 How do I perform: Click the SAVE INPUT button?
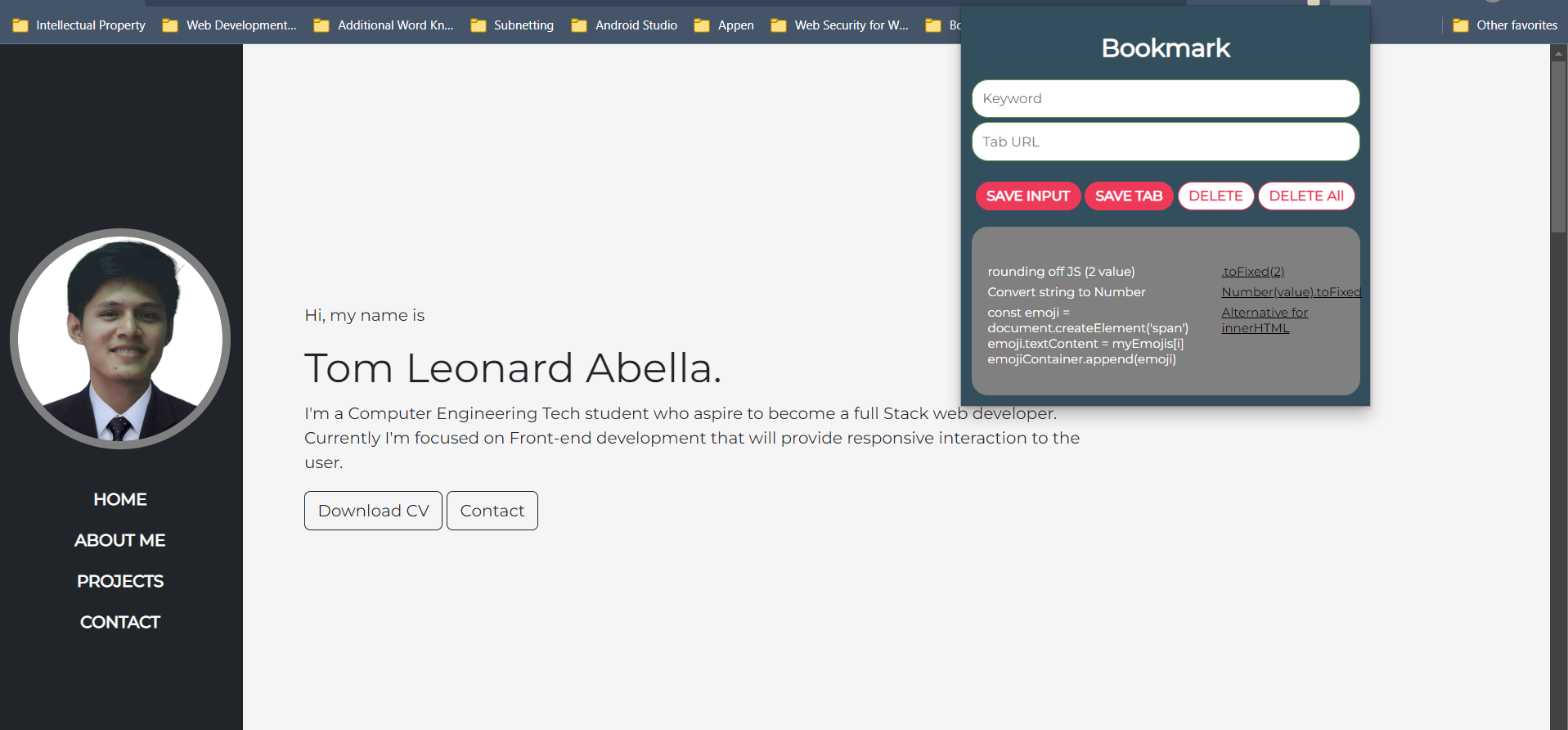point(1027,196)
